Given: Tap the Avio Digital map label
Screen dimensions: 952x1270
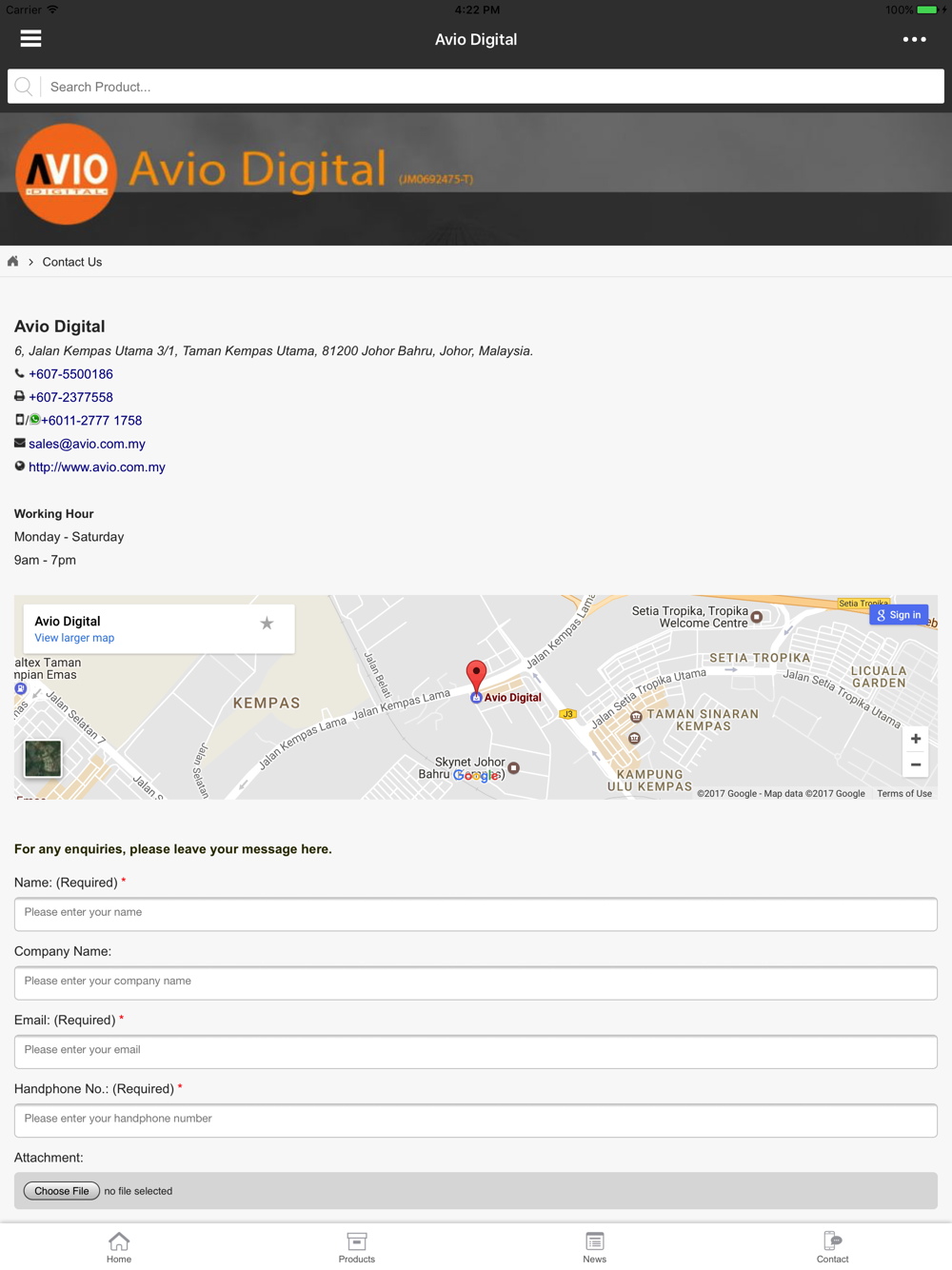Looking at the screenshot, I should click(512, 697).
